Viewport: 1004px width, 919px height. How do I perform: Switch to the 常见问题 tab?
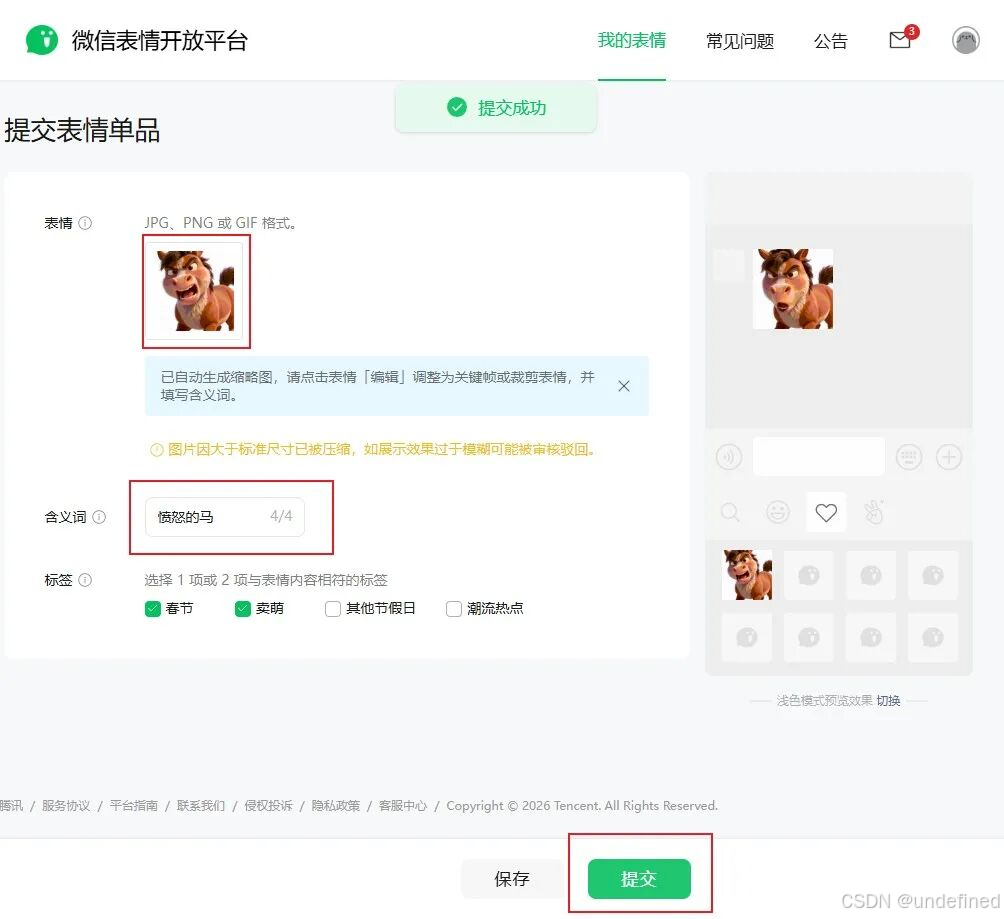point(739,44)
